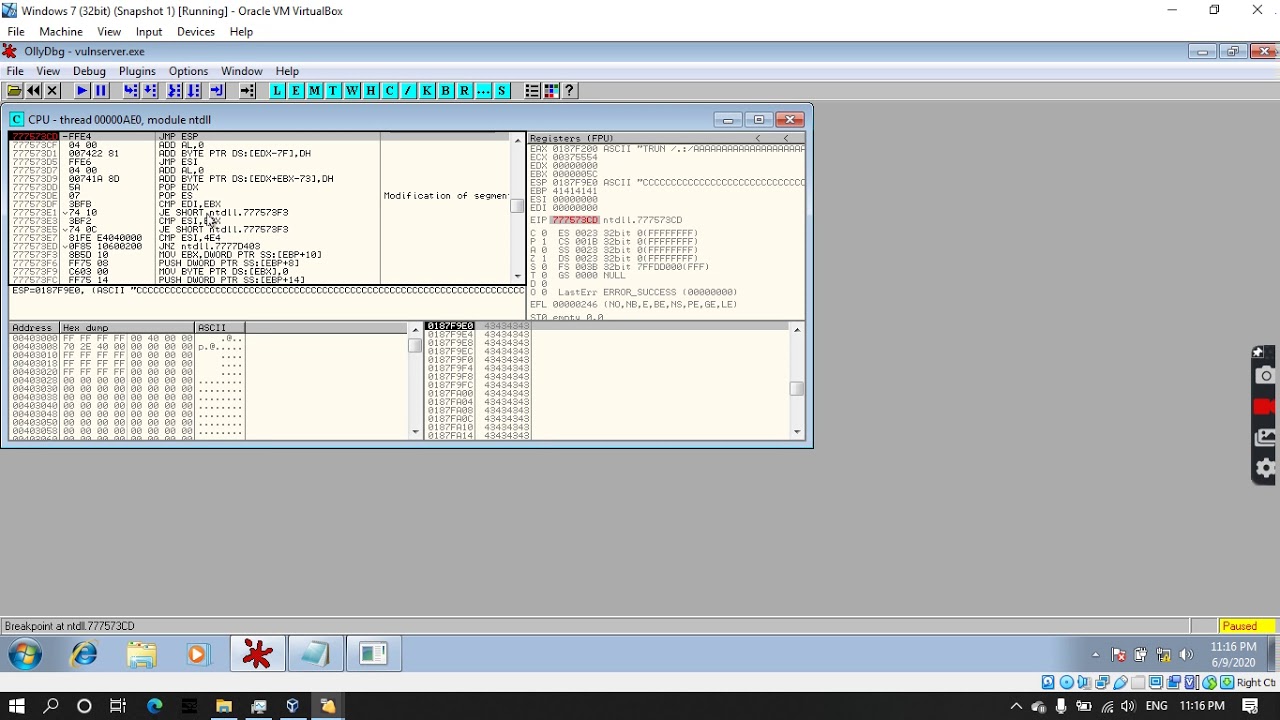Open Memory map with the M icon
The height and width of the screenshot is (720, 1280).
[x=315, y=91]
